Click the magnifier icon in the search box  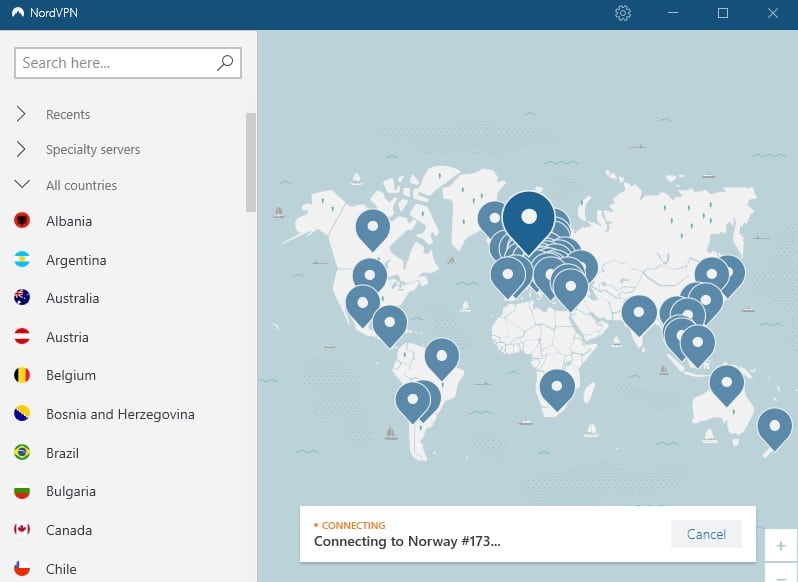(225, 63)
